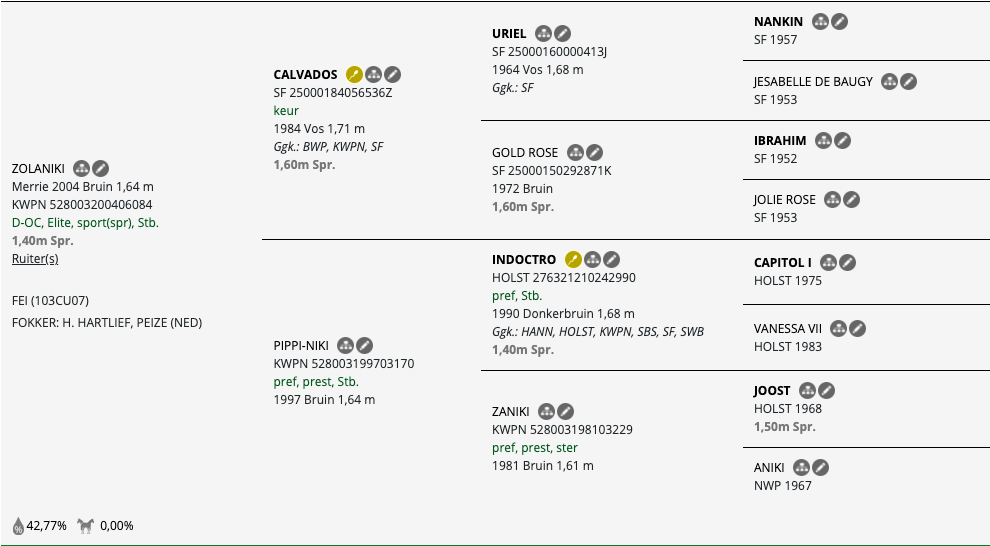This screenshot has width=990, height=546.
Task: Click yellow stallion icon next to INDOCTRO
Action: click(x=573, y=259)
